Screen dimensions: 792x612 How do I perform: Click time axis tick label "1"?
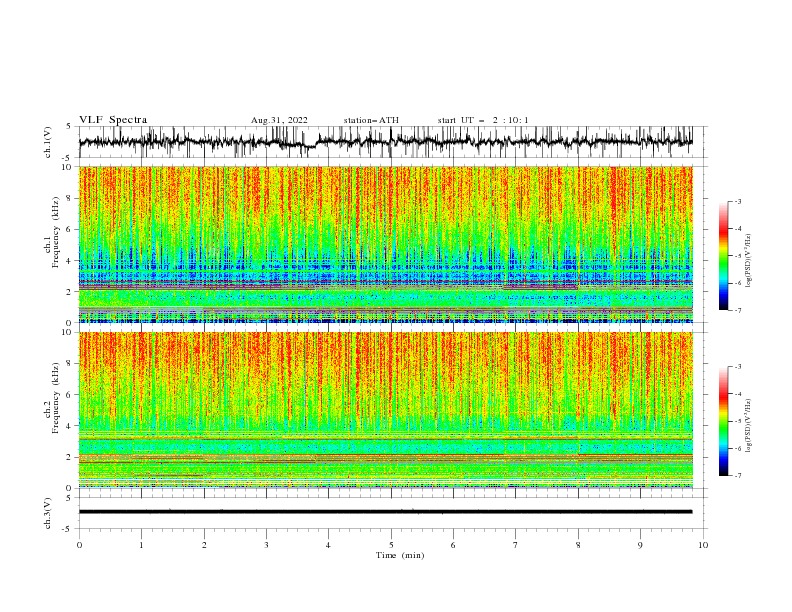[141, 545]
